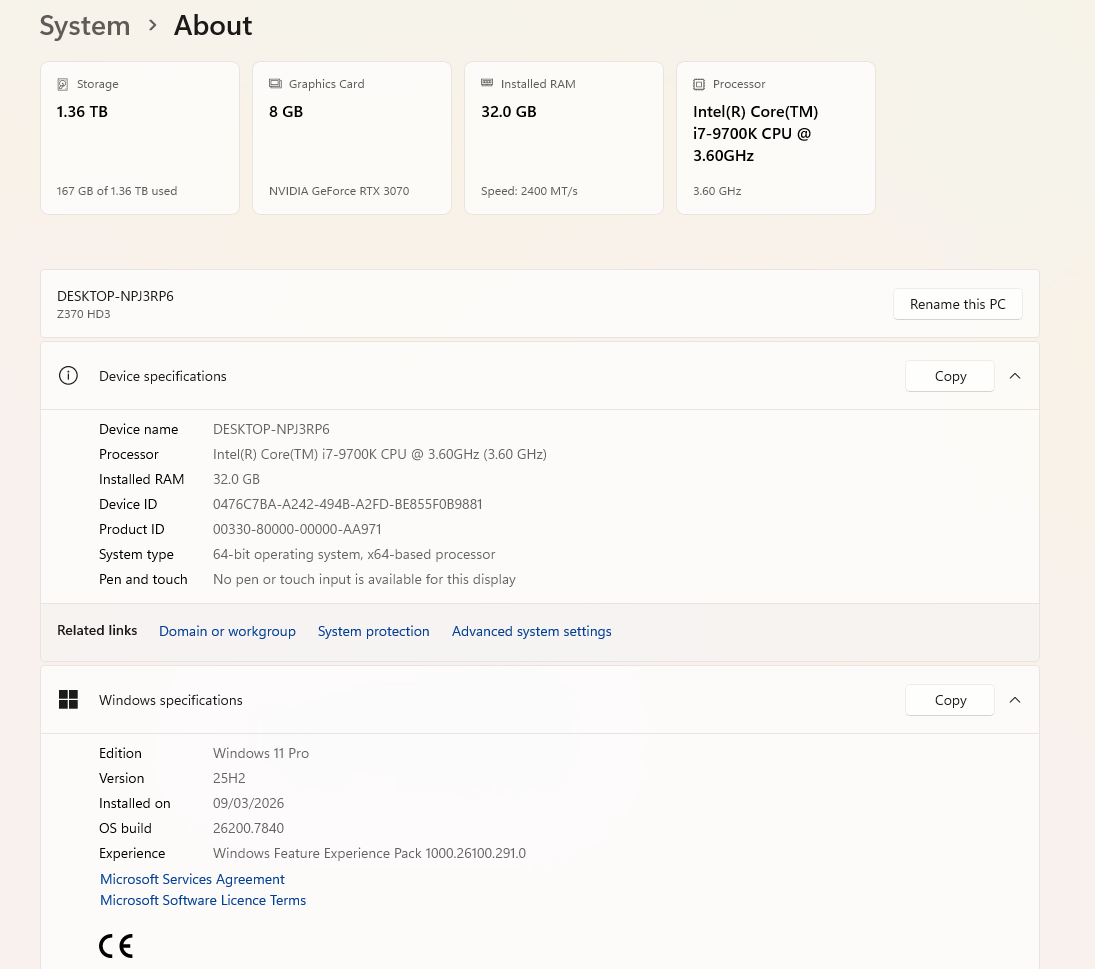Open Microsoft Software Licence Terms

click(203, 900)
